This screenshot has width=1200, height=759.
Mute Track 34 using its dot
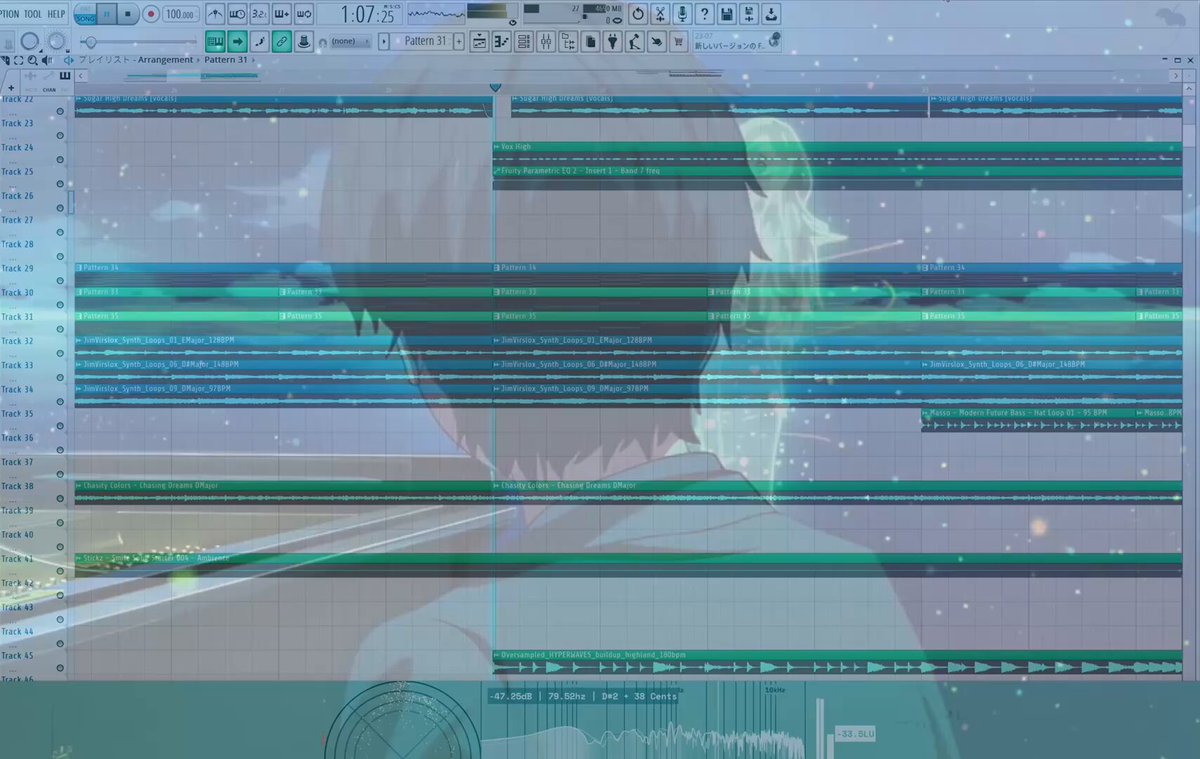(60, 402)
